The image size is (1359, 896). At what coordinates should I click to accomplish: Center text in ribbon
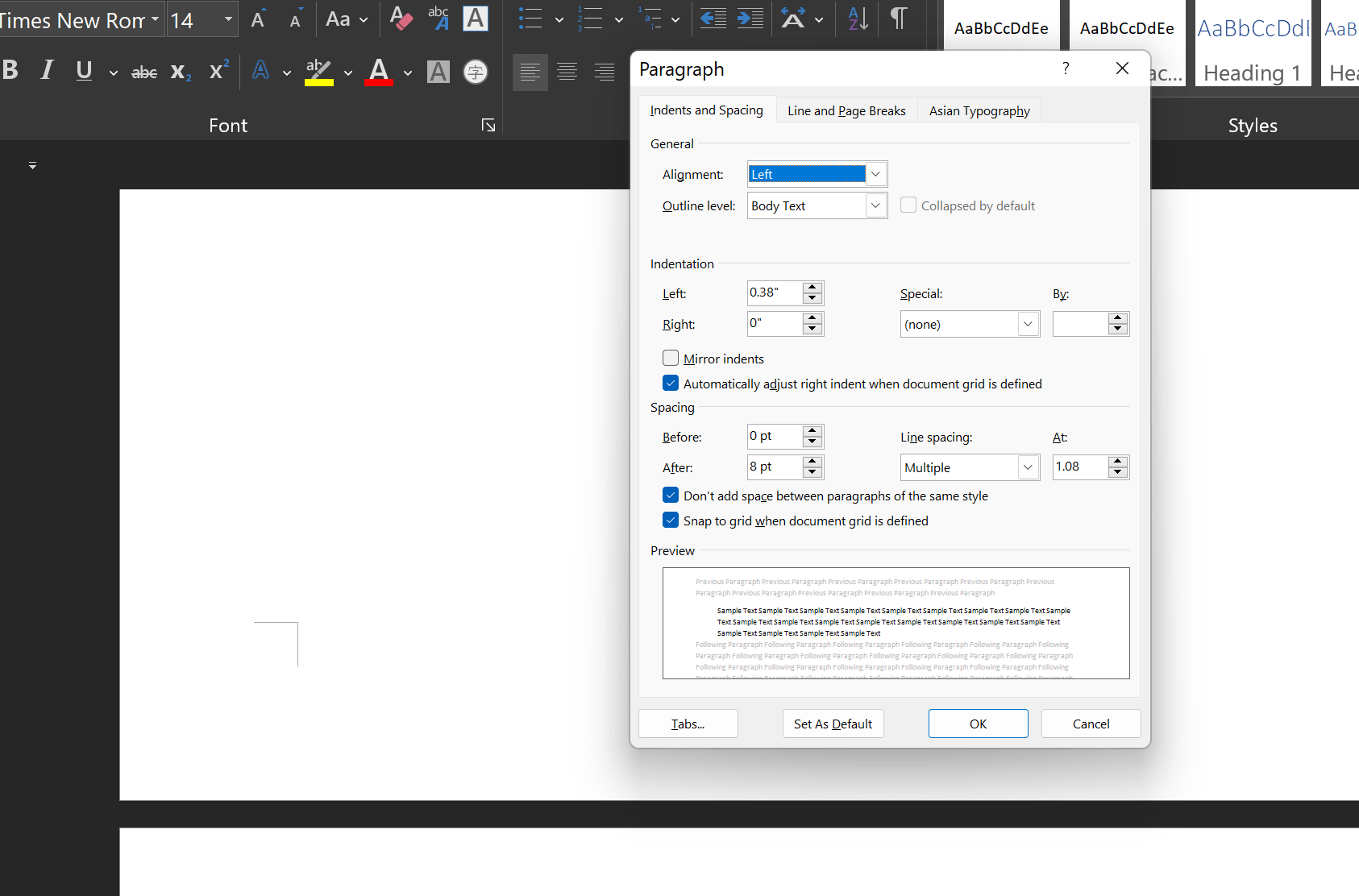coord(567,73)
